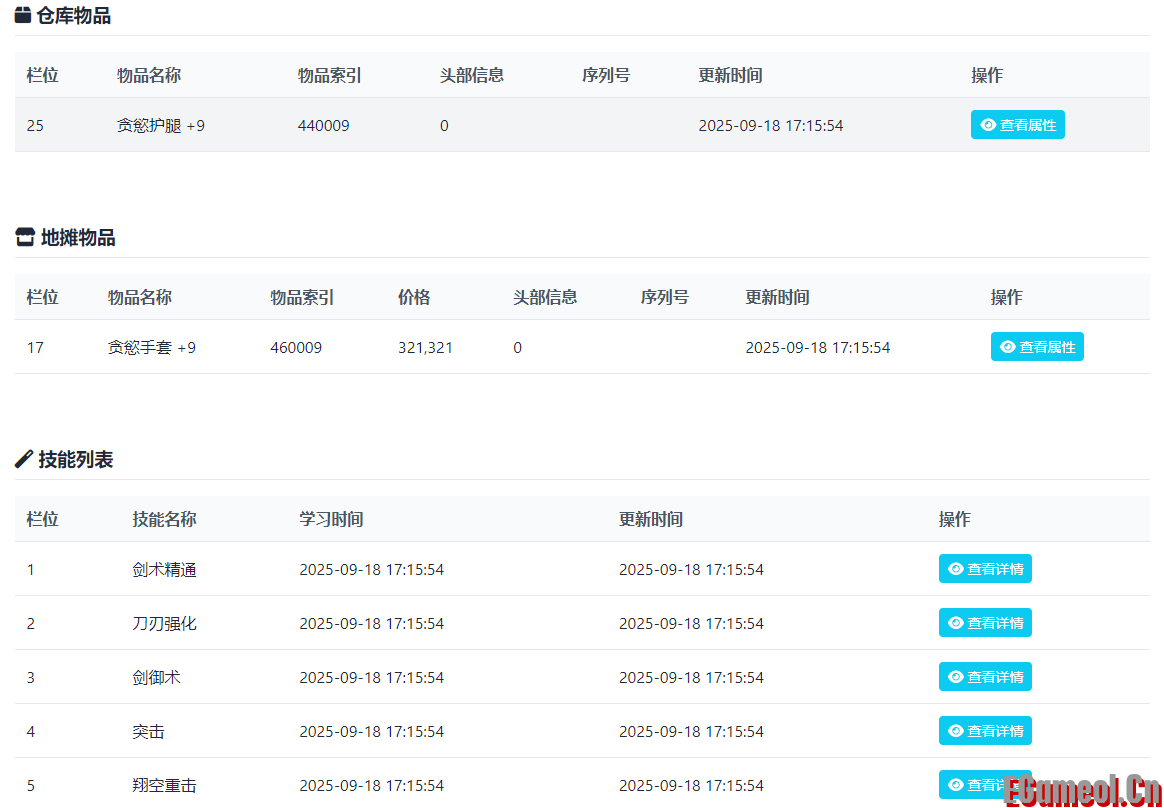Click the 头部信息 header in warehouse table

point(471,76)
